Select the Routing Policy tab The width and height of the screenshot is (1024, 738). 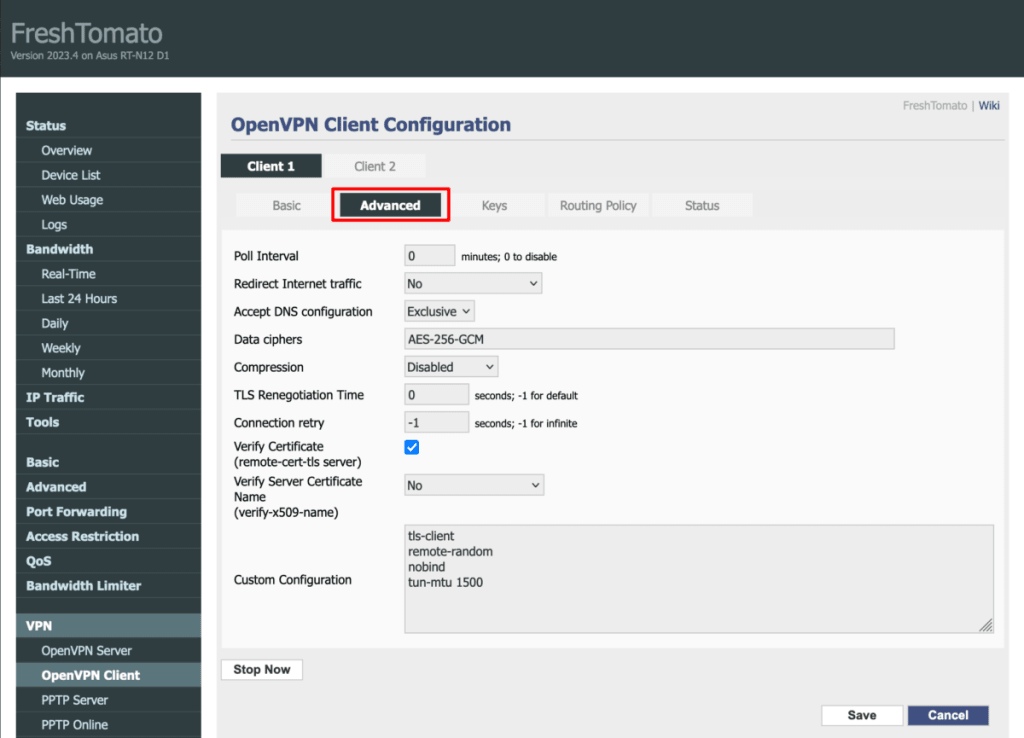pos(597,205)
